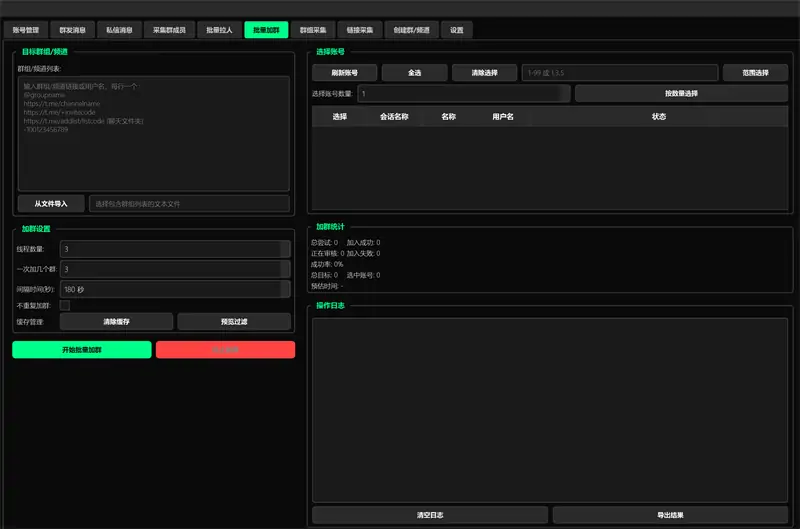Click the 预览过滤 button
Image resolution: width=800 pixels, height=529 pixels.
tap(233, 322)
